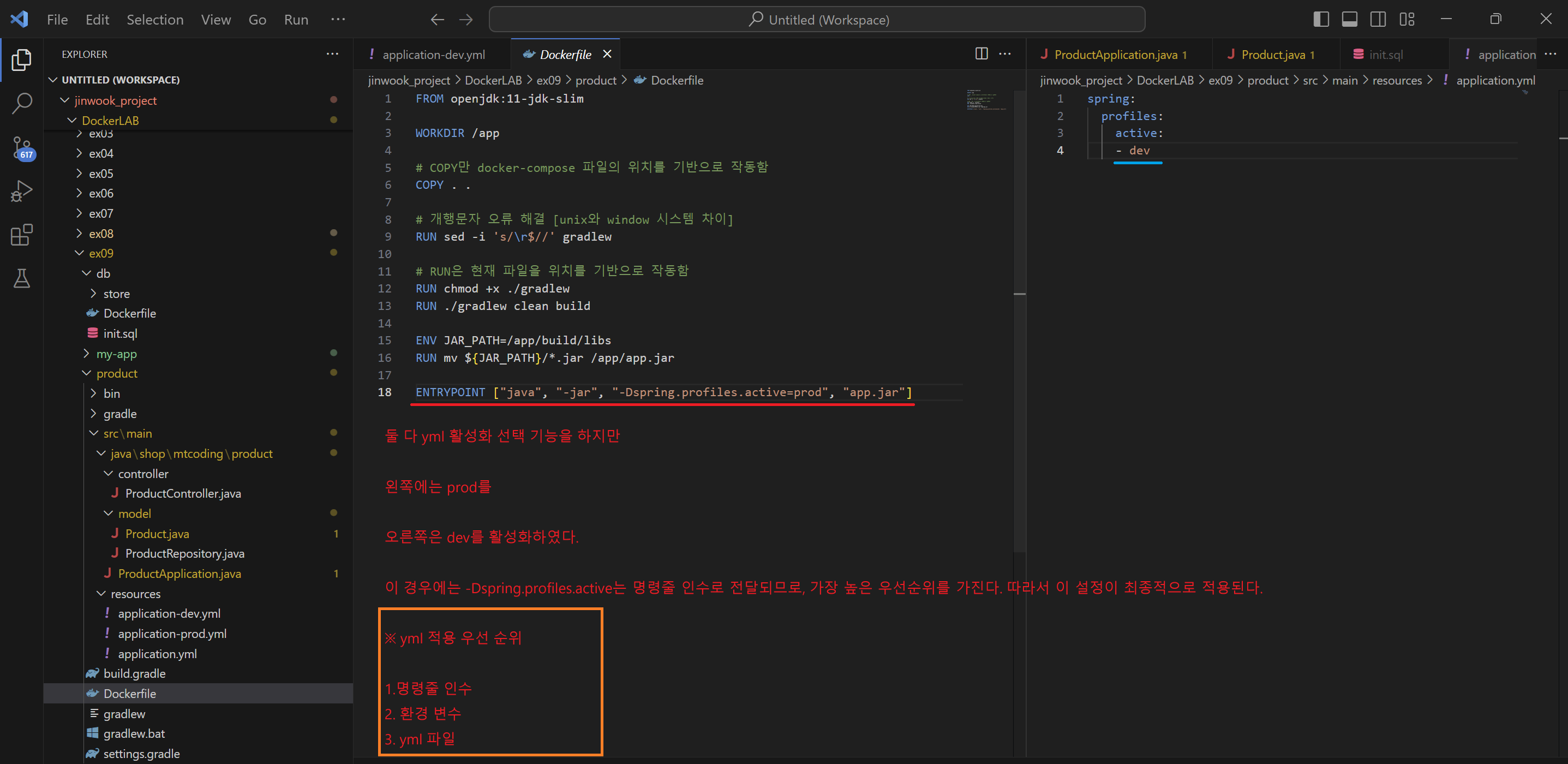This screenshot has width=1568, height=764.
Task: Toggle the bottom Panel visibility
Action: pos(1349,20)
